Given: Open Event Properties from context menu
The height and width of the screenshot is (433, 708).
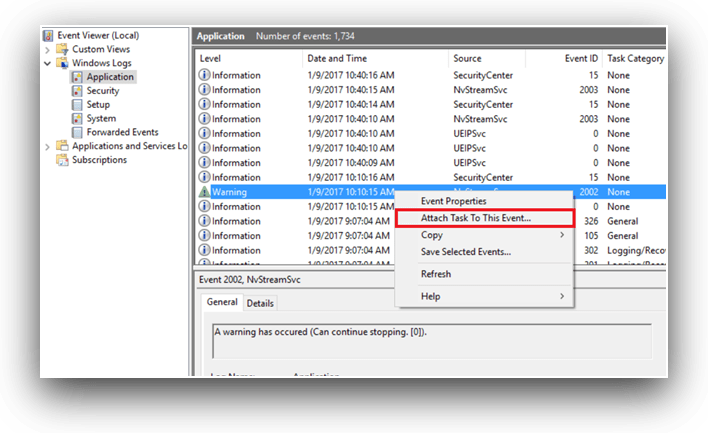Looking at the screenshot, I should tap(453, 201).
